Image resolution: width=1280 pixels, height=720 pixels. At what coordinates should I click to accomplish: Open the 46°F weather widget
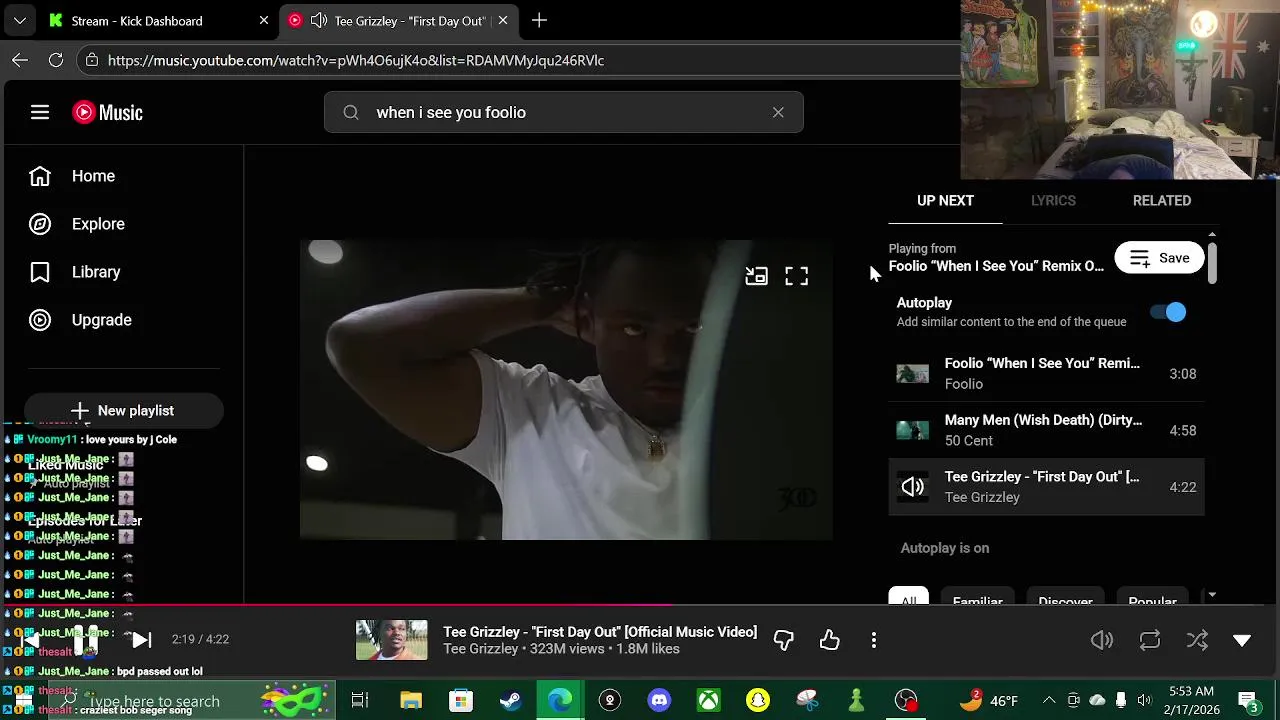pos(990,700)
